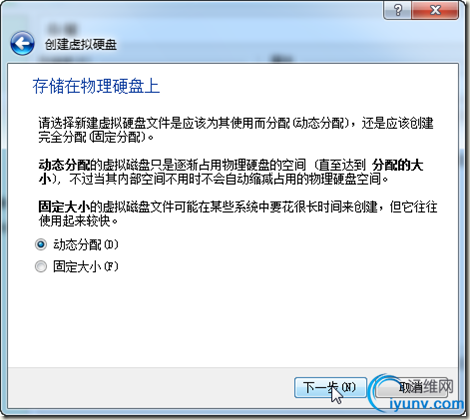
Task: Select the 动态分配(D) radio button
Action: [41, 245]
